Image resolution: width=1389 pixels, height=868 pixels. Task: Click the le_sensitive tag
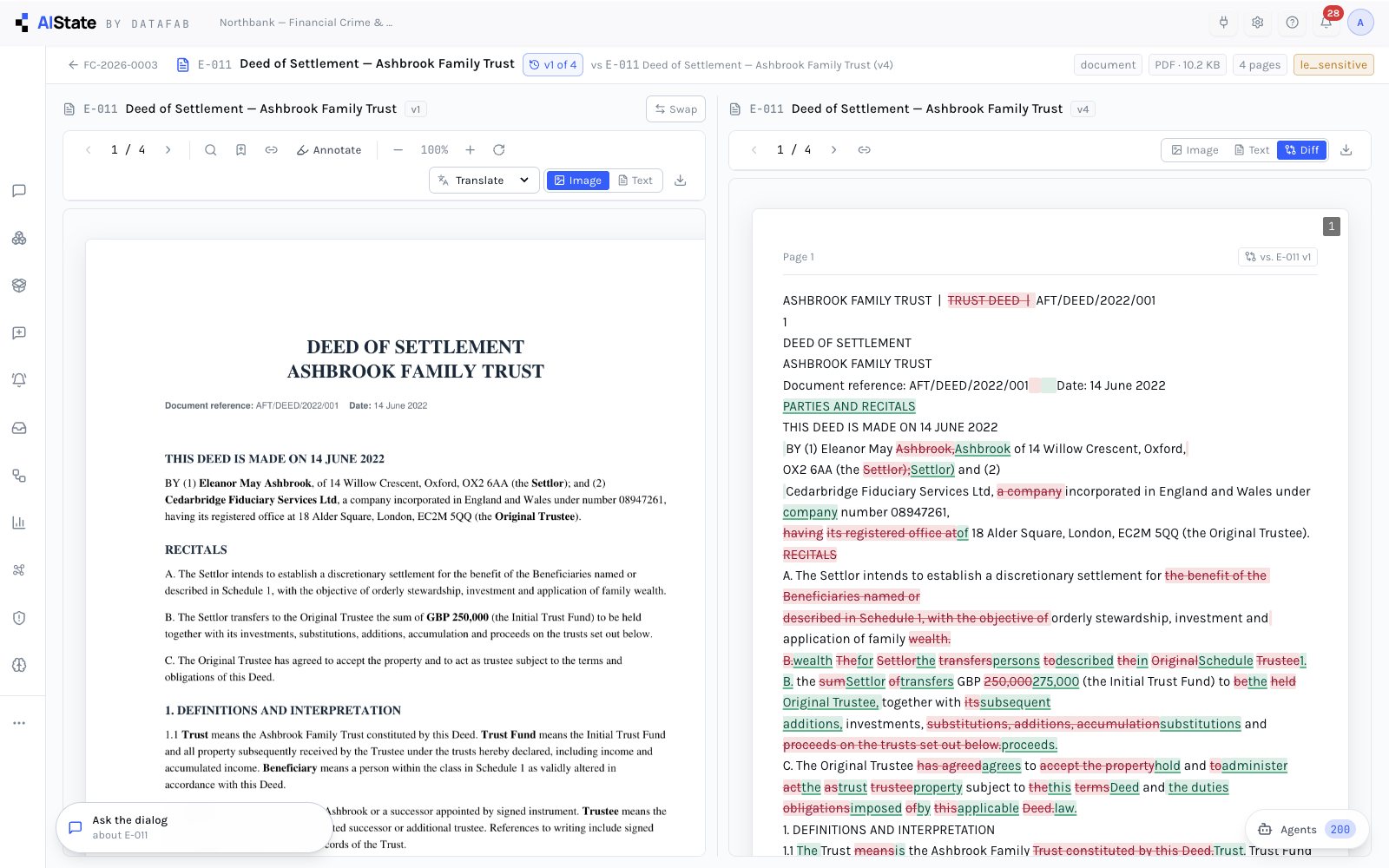tap(1333, 65)
